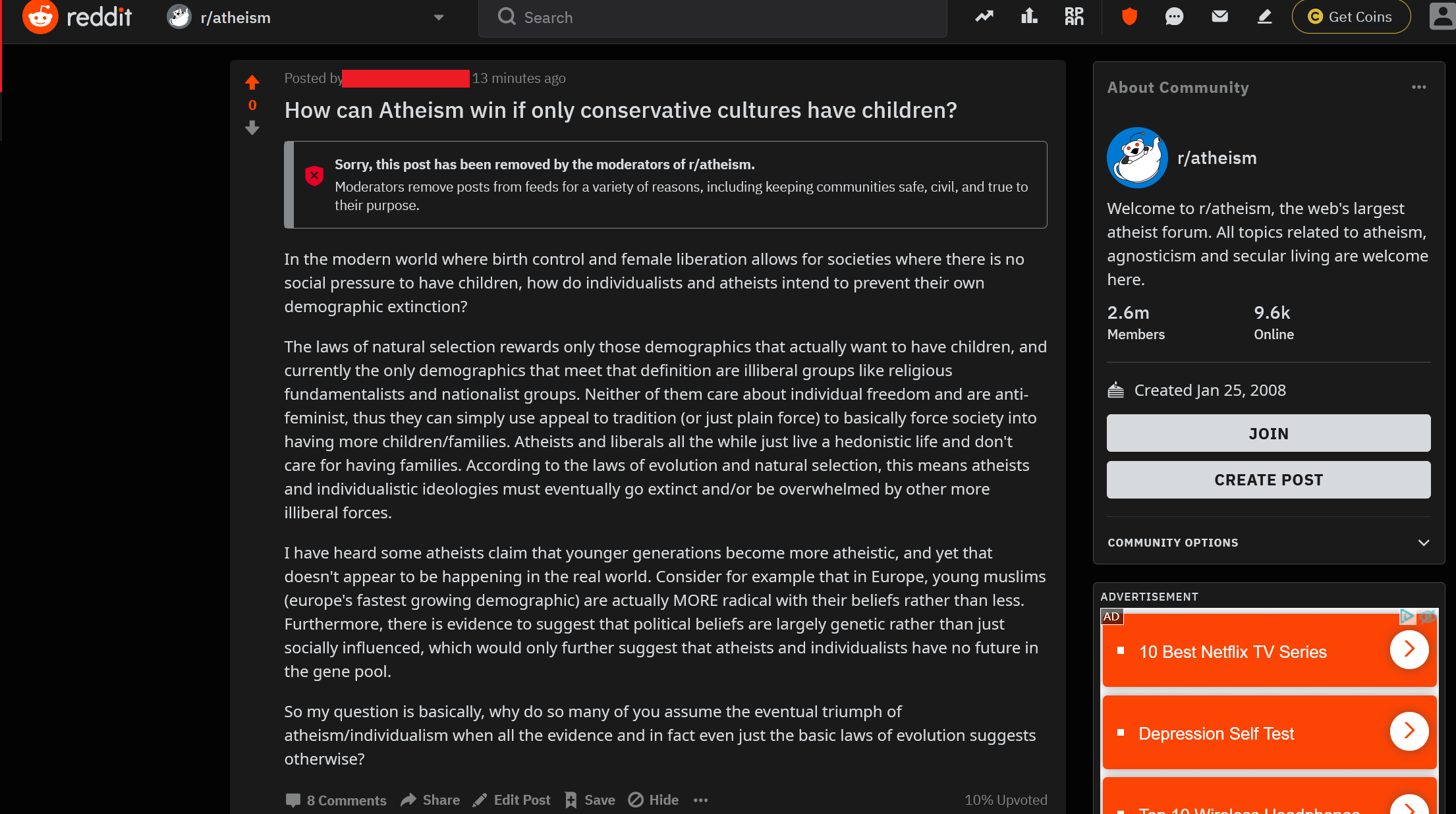Open the post's more options ellipsis
This screenshot has height=814, width=1456.
(x=700, y=800)
